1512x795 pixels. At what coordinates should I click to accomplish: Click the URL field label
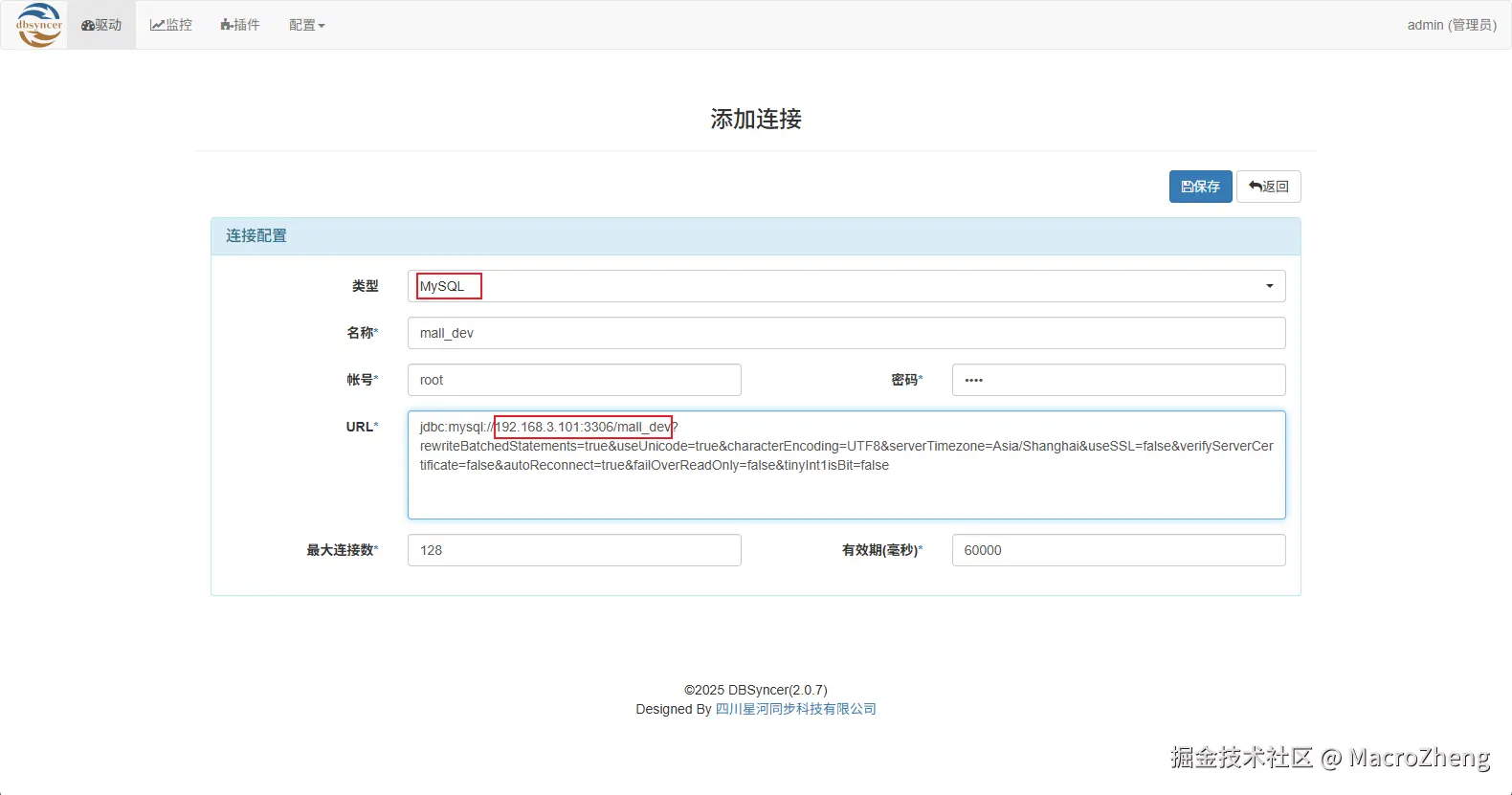point(362,427)
